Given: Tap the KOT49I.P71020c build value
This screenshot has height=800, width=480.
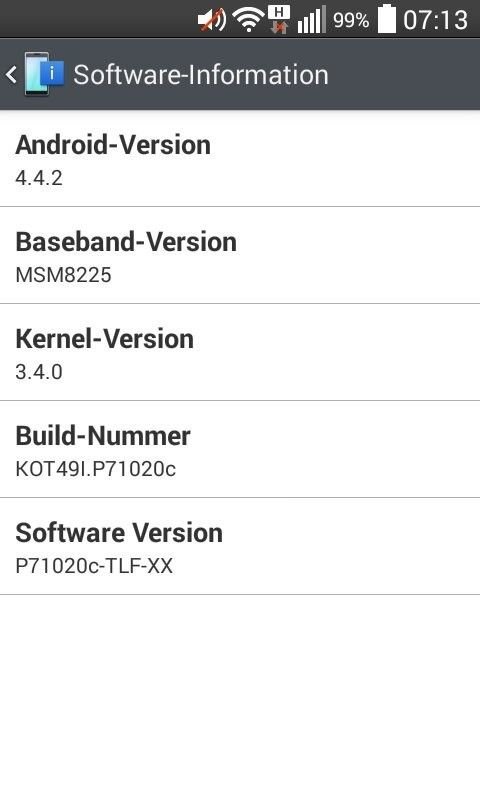Looking at the screenshot, I should [95, 469].
